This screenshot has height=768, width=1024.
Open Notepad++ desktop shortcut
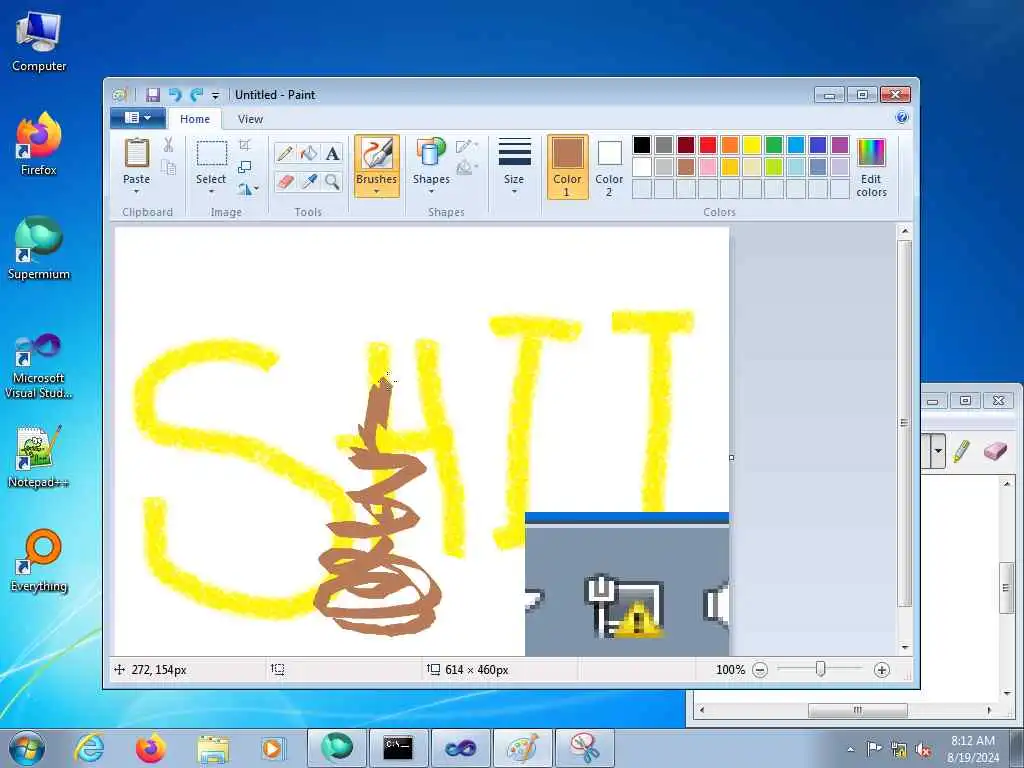pyautogui.click(x=39, y=456)
